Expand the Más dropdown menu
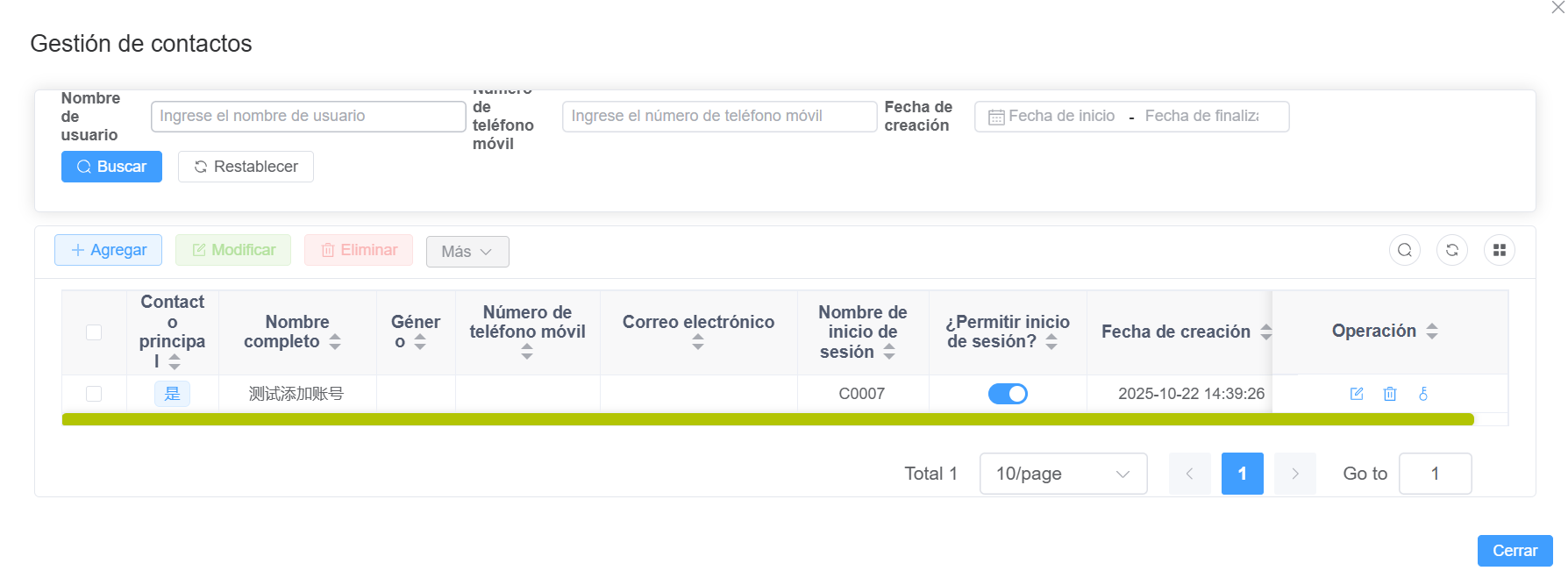 [467, 252]
